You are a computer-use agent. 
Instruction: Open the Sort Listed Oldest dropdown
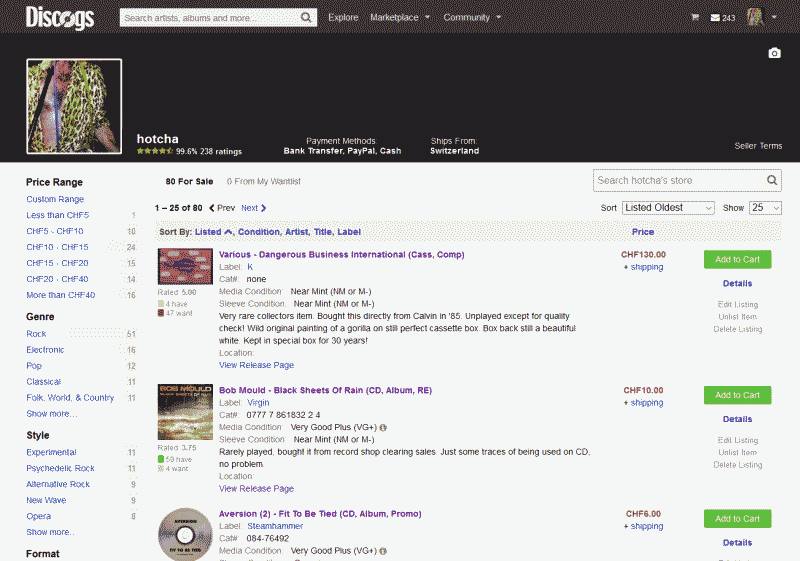668,207
